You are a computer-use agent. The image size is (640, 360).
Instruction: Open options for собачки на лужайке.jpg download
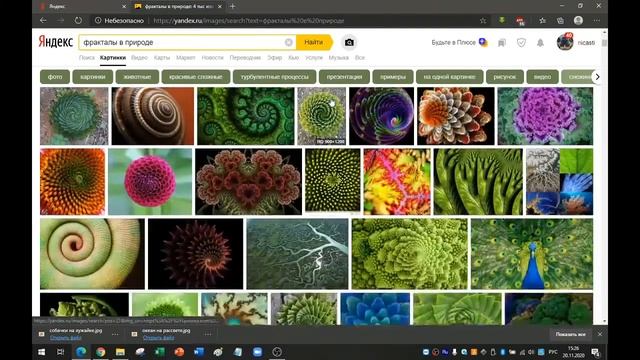tap(115, 334)
